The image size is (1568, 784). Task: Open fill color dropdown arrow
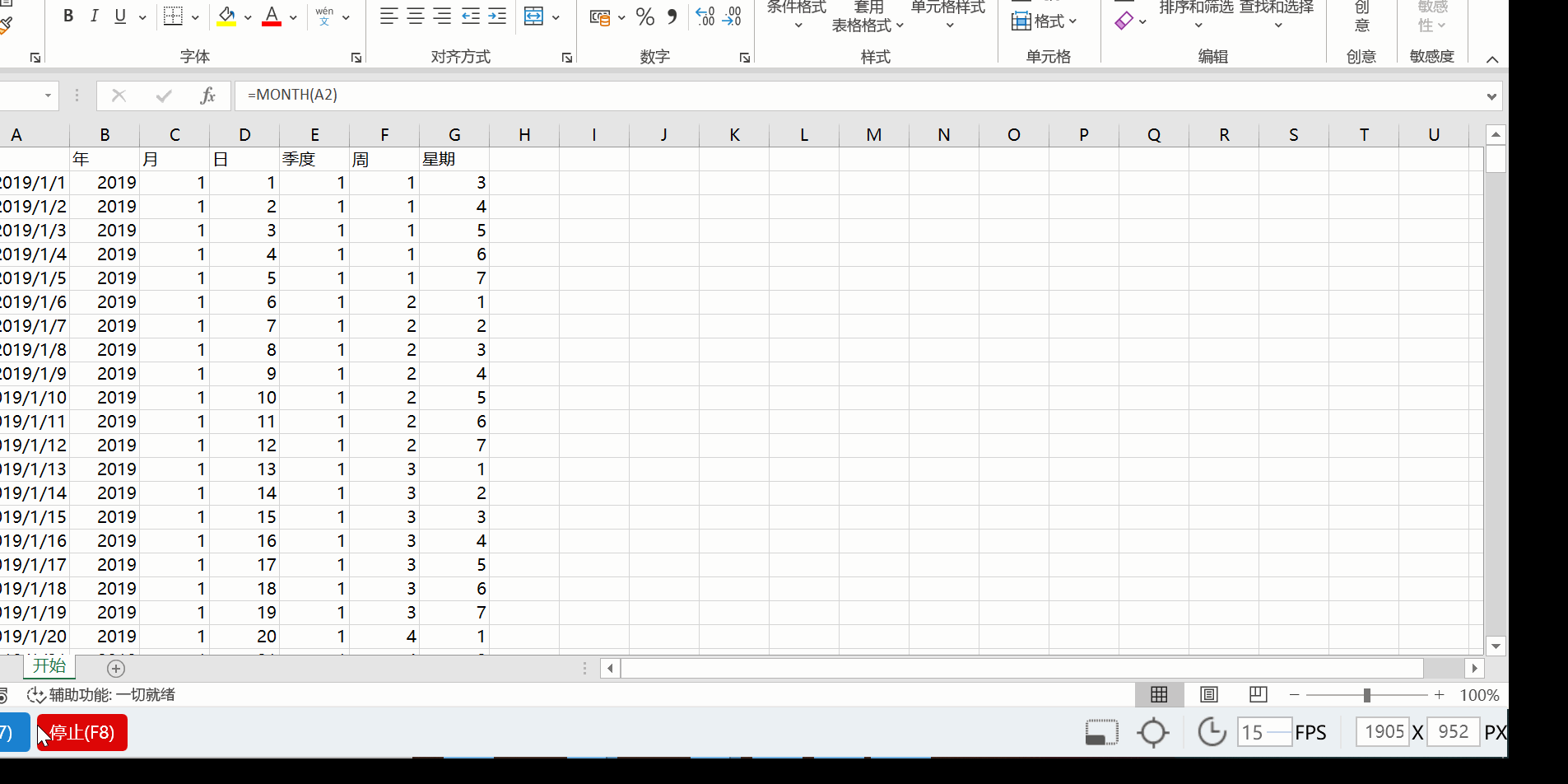(248, 17)
